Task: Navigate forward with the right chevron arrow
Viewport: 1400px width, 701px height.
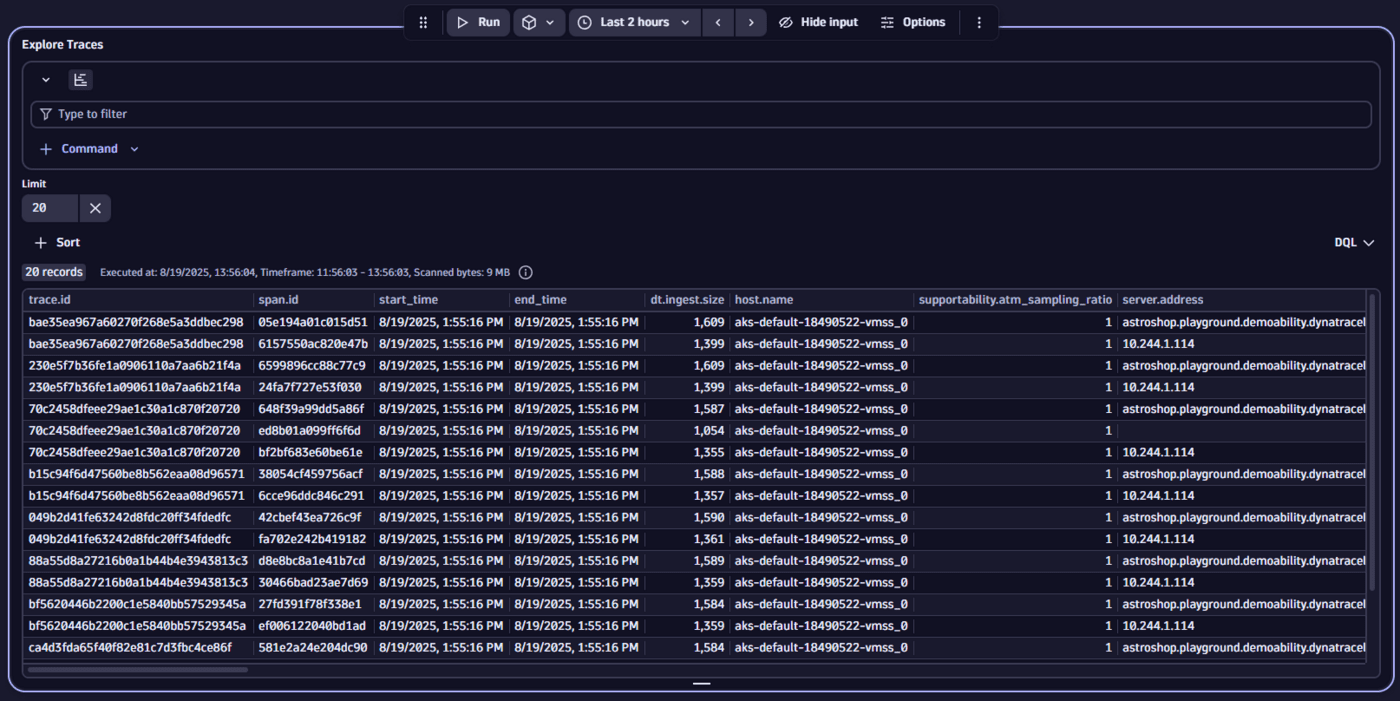Action: click(751, 21)
